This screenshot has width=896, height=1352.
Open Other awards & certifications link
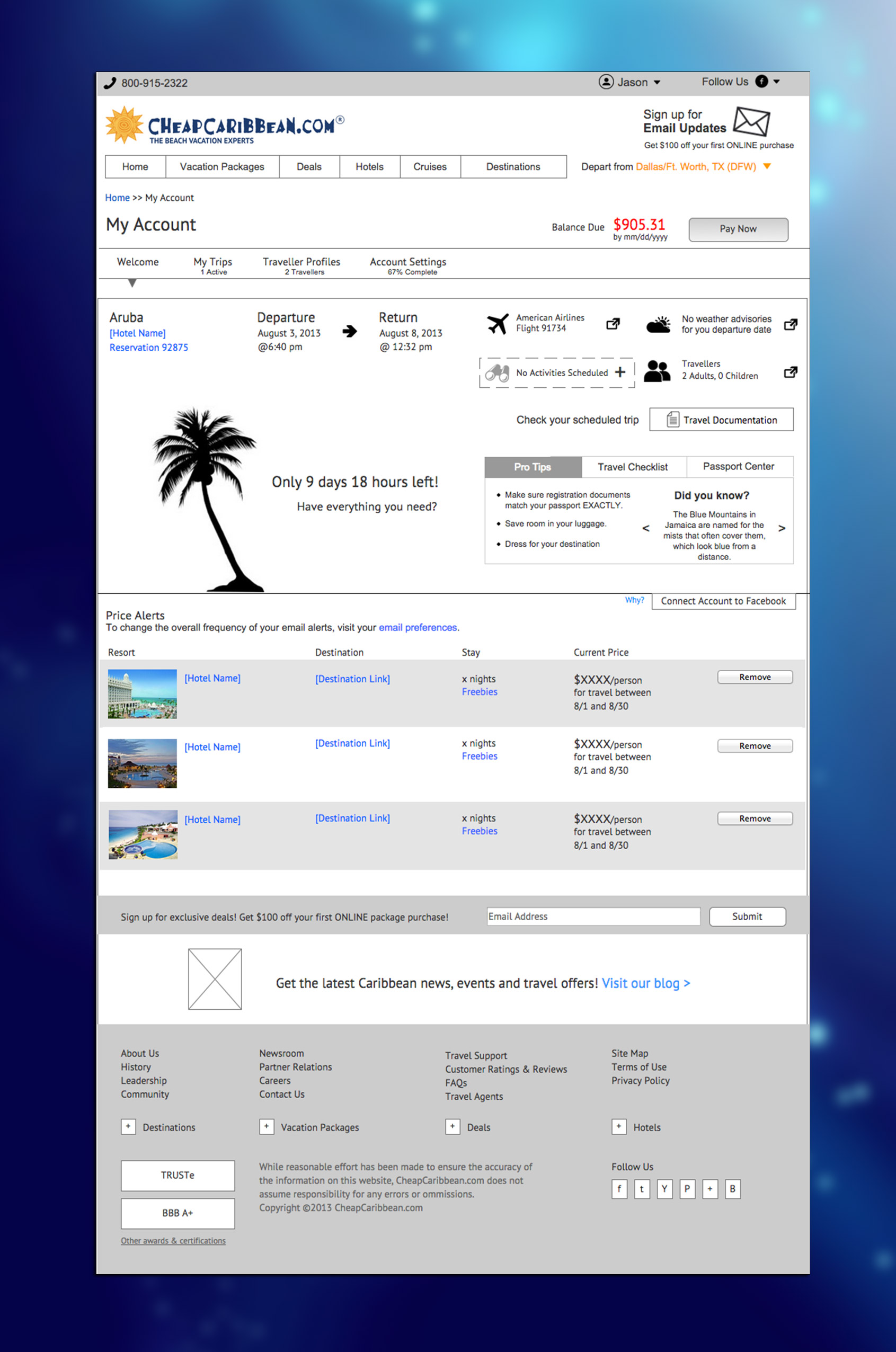coord(173,1241)
